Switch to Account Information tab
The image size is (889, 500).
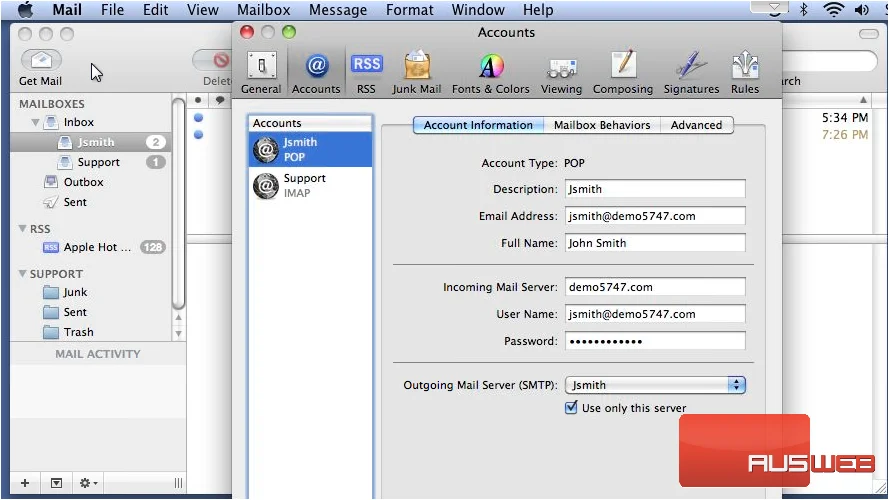tap(479, 125)
